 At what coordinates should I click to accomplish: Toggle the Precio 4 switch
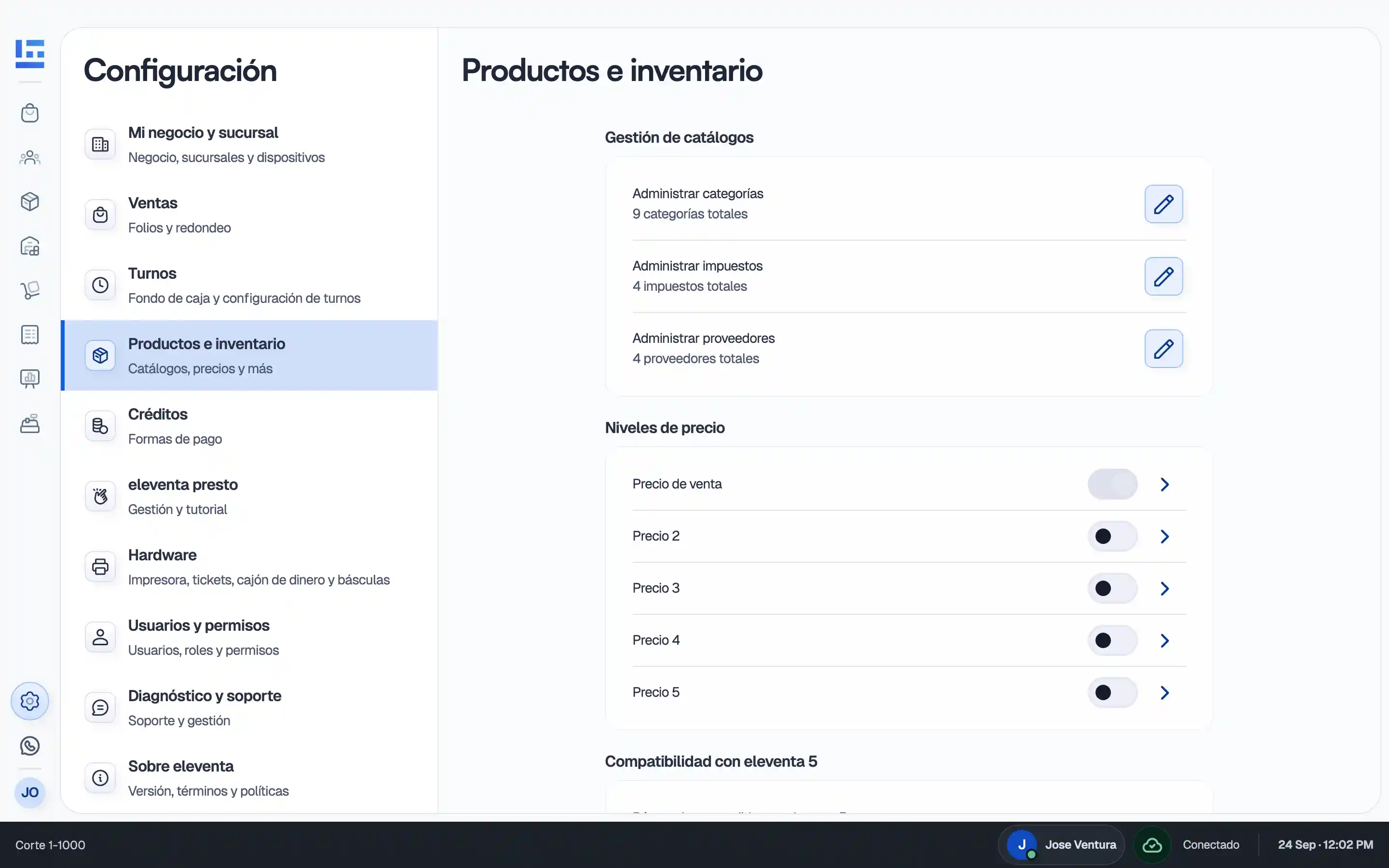1112,640
